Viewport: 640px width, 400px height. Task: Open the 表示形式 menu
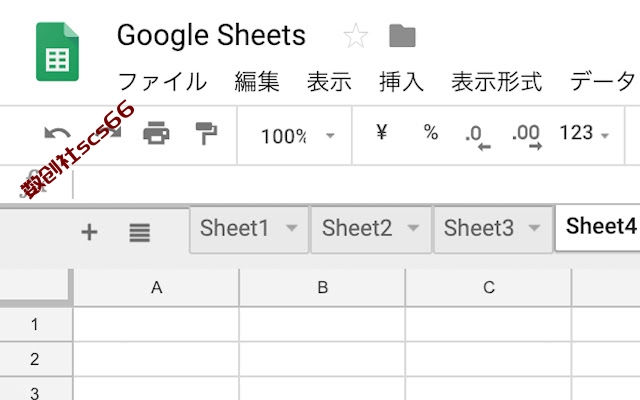pos(496,81)
